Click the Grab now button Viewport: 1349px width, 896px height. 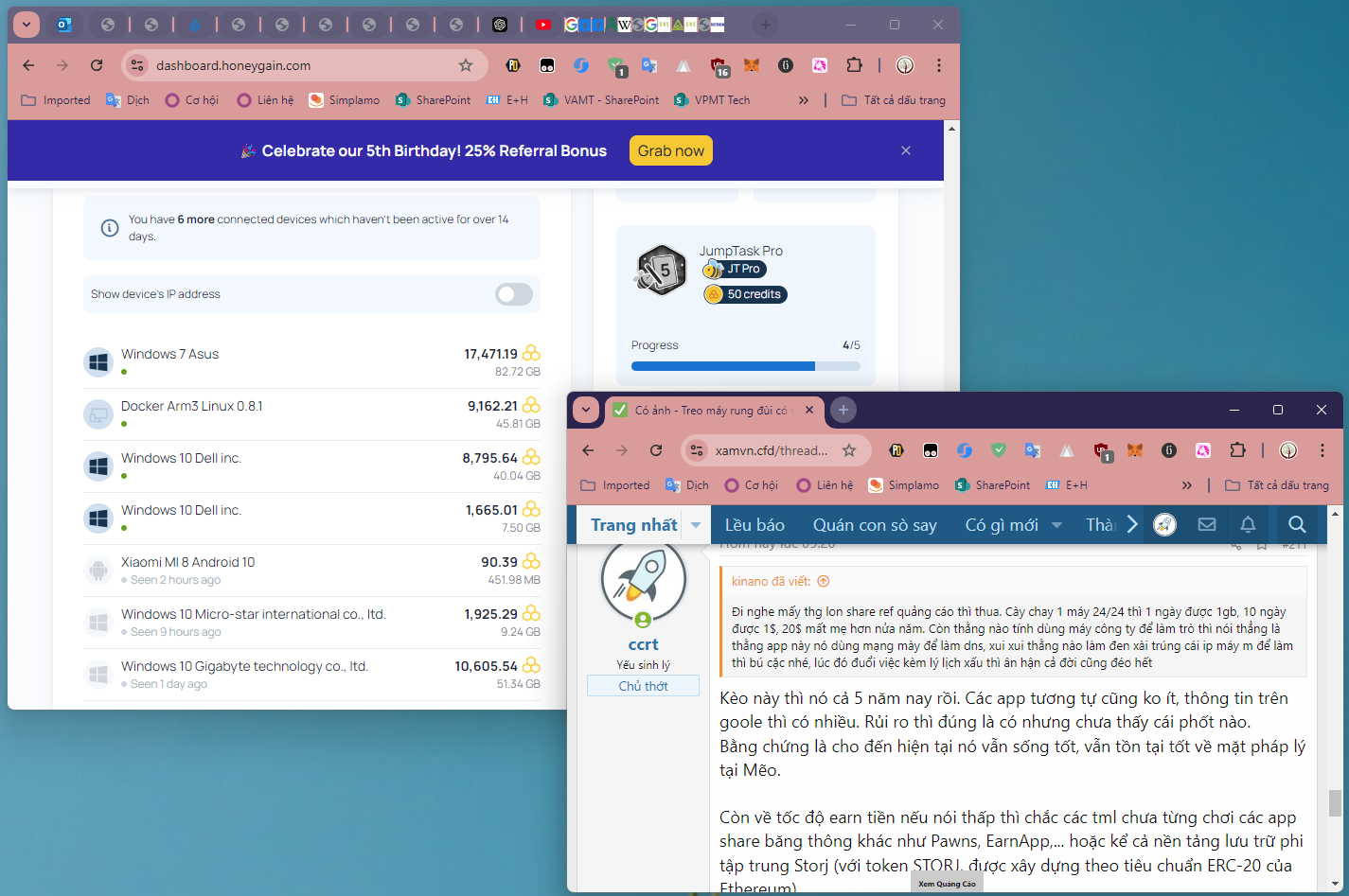pyautogui.click(x=671, y=150)
